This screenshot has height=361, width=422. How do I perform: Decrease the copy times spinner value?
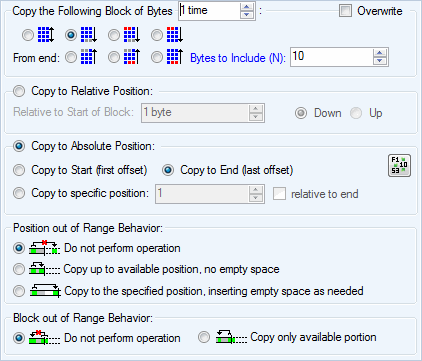[247, 14]
